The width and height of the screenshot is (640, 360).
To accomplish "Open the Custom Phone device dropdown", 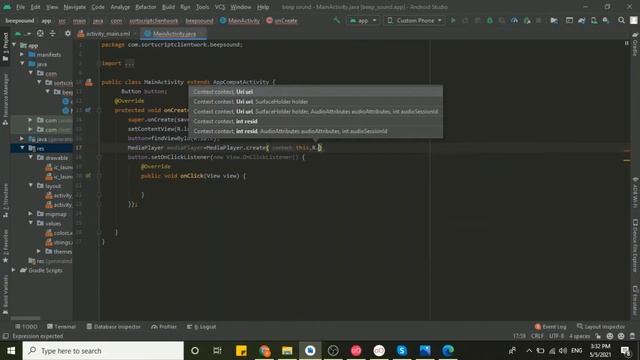I will (x=414, y=20).
